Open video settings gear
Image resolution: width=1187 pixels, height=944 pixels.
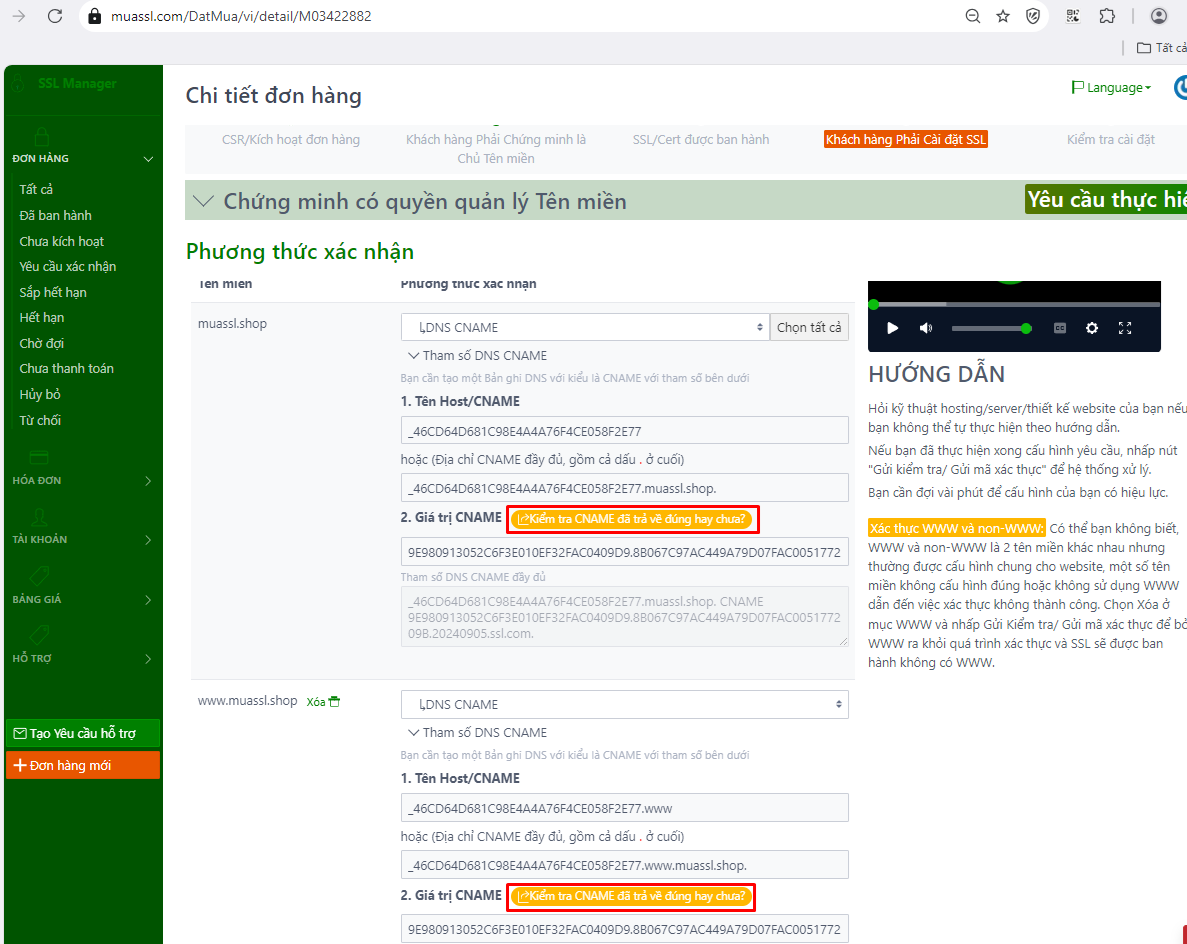tap(1092, 328)
